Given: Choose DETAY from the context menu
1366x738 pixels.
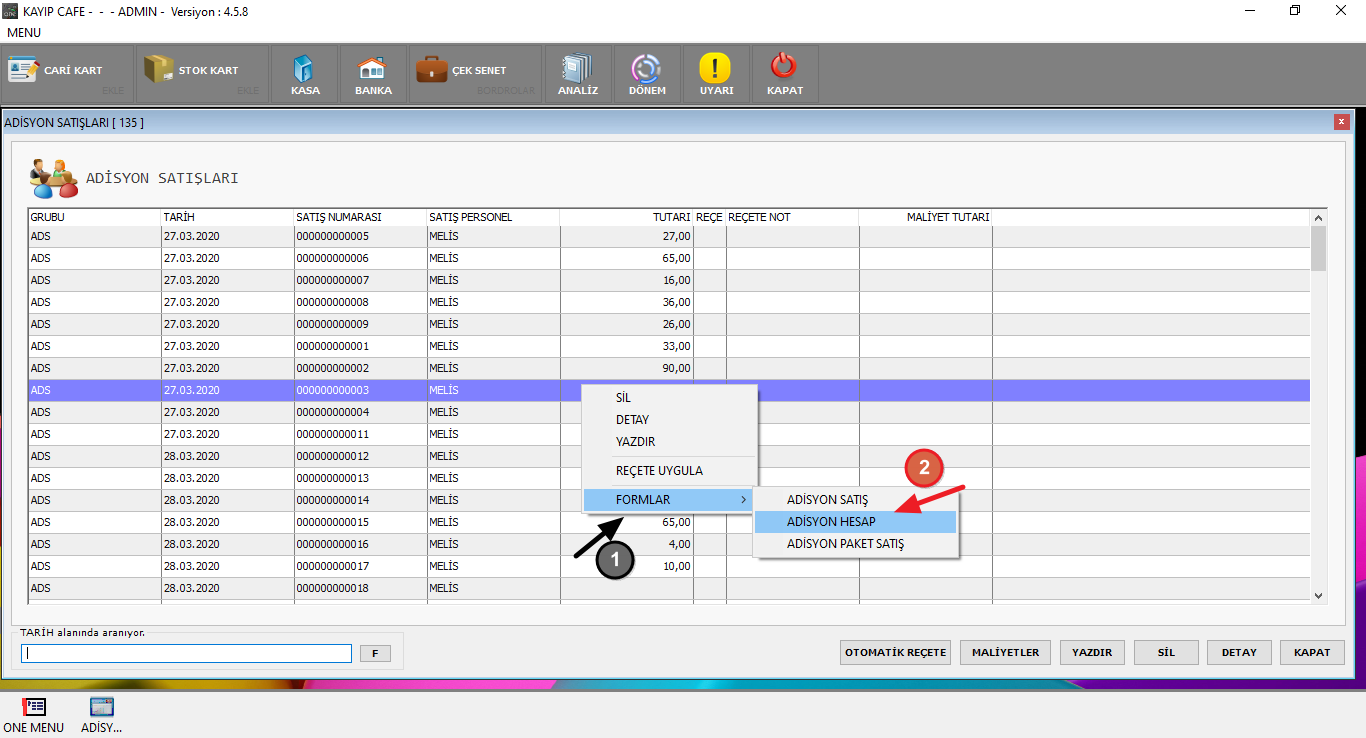Looking at the screenshot, I should (x=670, y=420).
